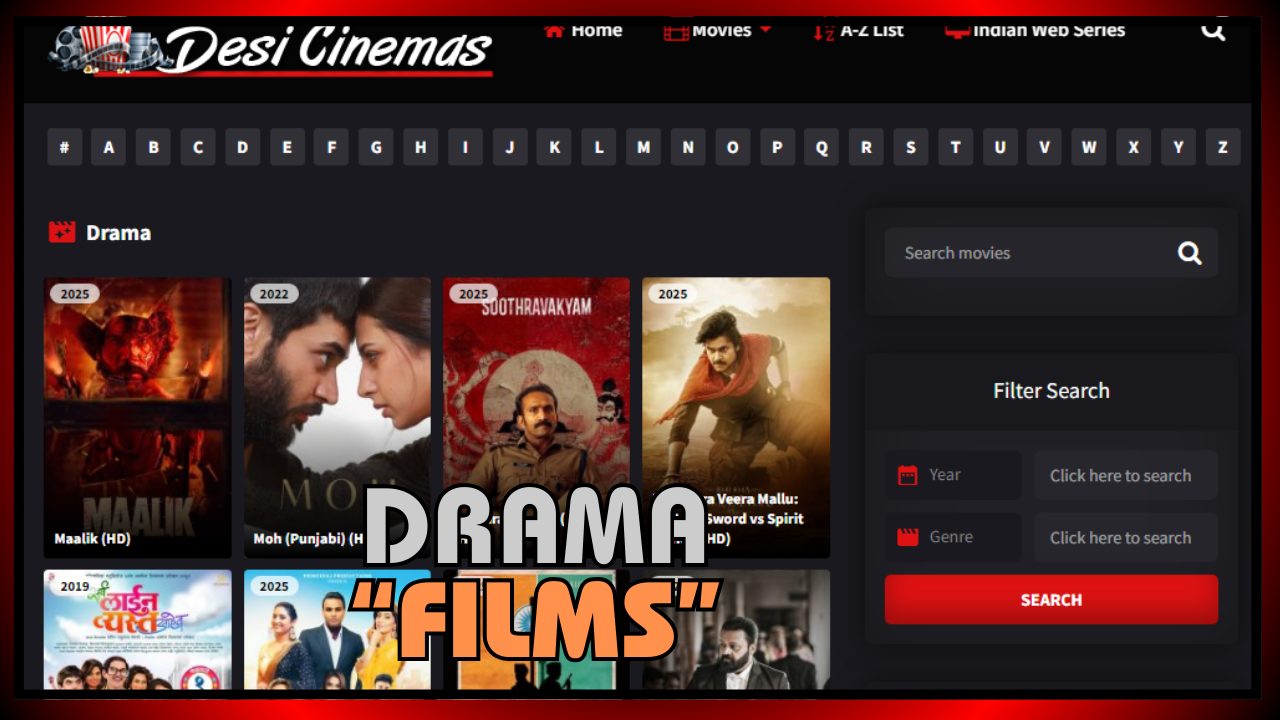The width and height of the screenshot is (1280, 720).
Task: Click the Desi Cinemas logo
Action: tap(271, 48)
